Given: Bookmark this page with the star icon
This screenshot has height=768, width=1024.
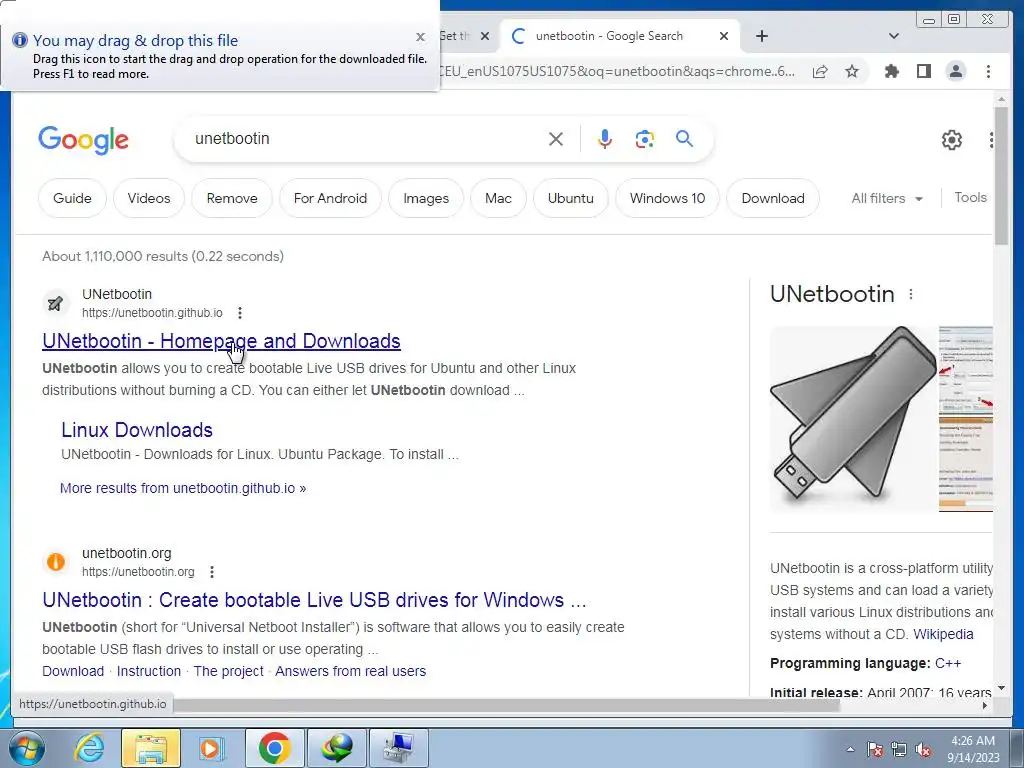Looking at the screenshot, I should [x=852, y=71].
